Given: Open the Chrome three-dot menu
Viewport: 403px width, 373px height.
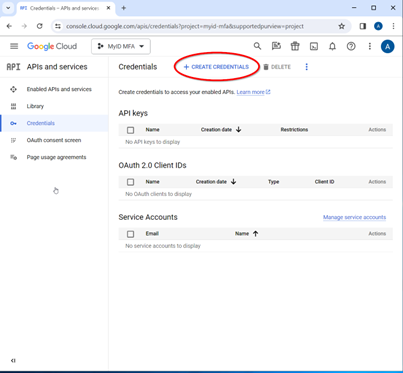Looking at the screenshot, I should [393, 26].
